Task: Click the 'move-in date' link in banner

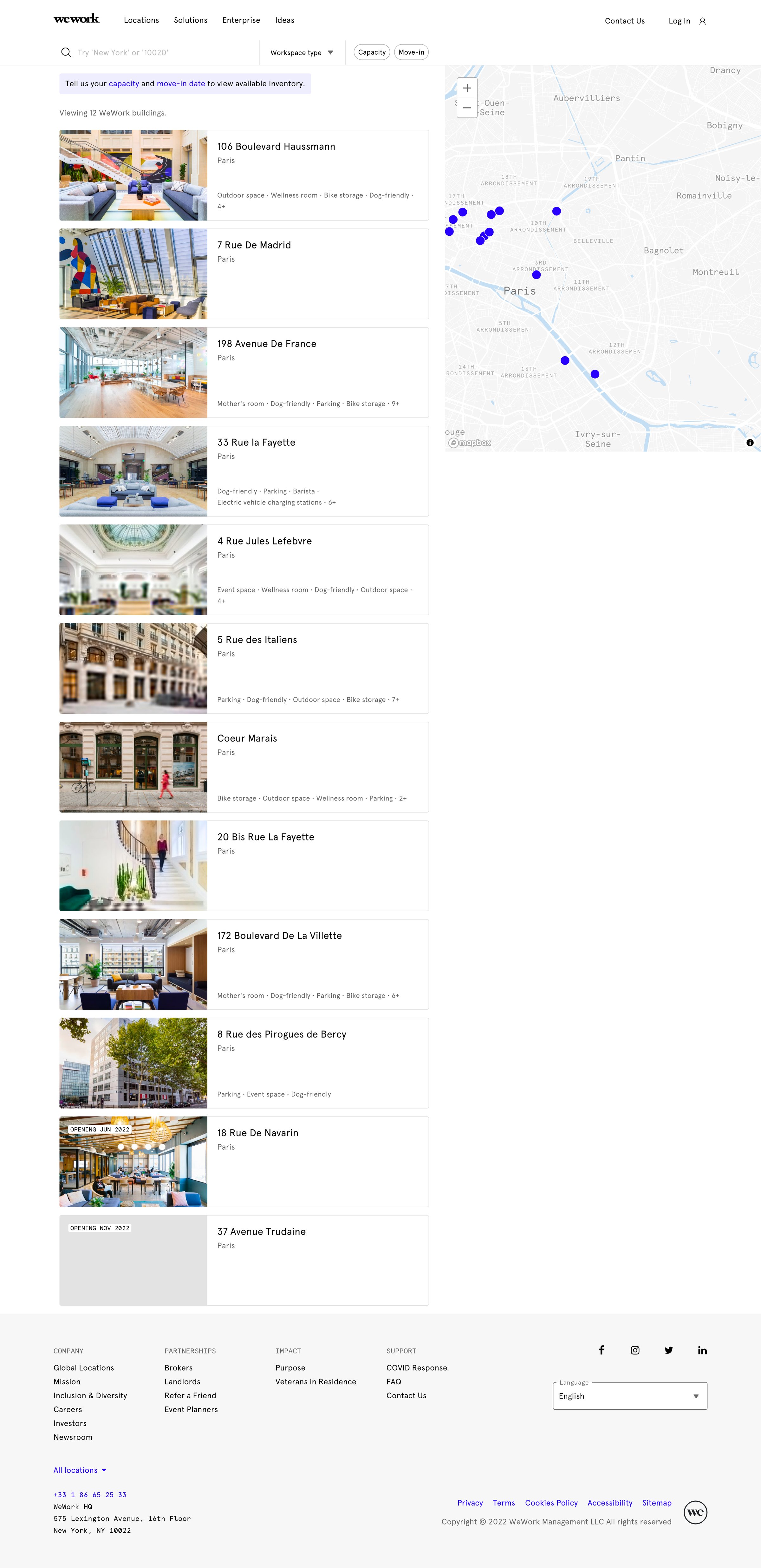Action: [181, 84]
